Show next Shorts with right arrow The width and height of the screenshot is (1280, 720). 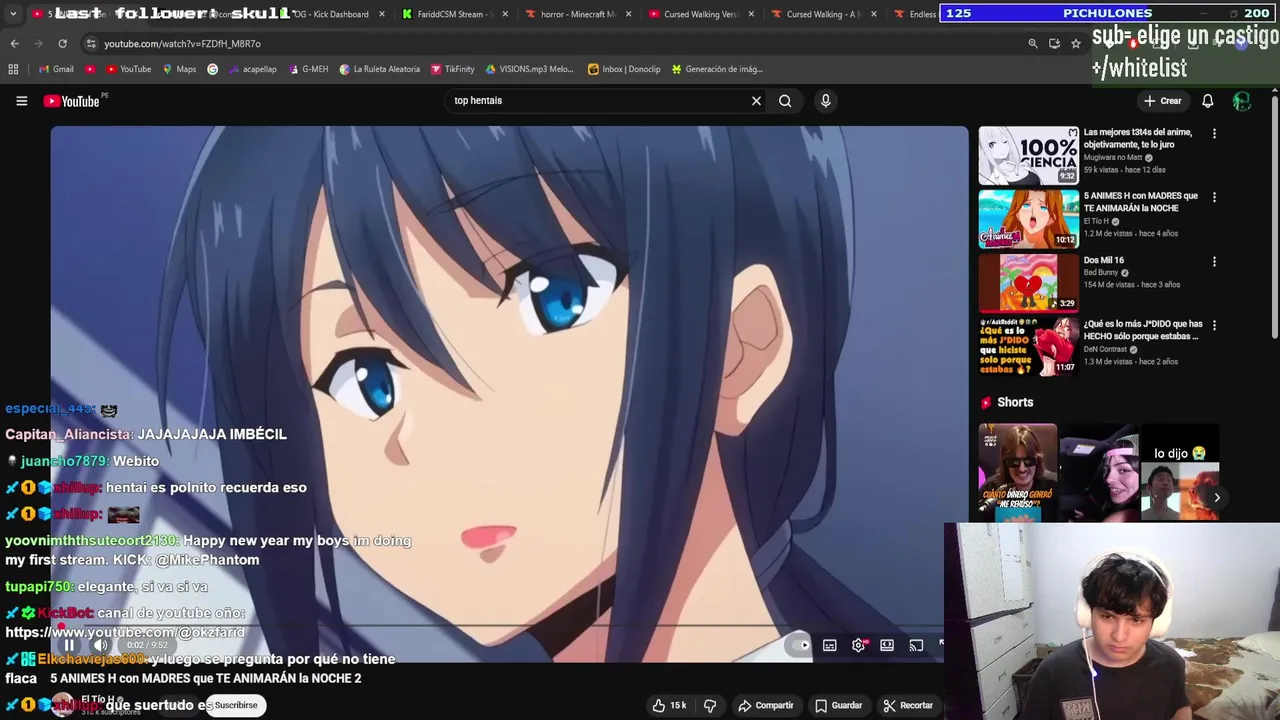(x=1217, y=497)
